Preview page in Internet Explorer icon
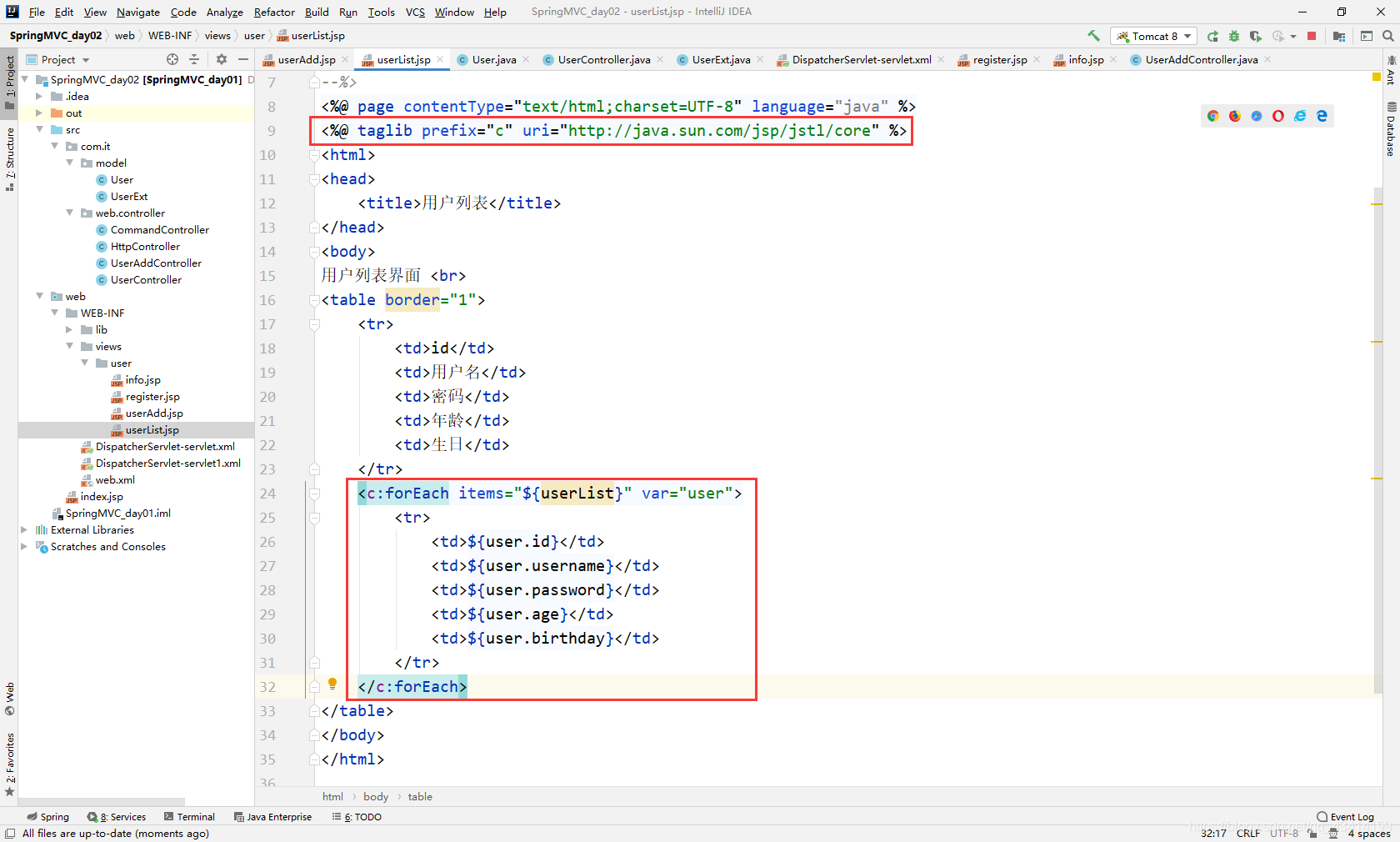 [1300, 116]
